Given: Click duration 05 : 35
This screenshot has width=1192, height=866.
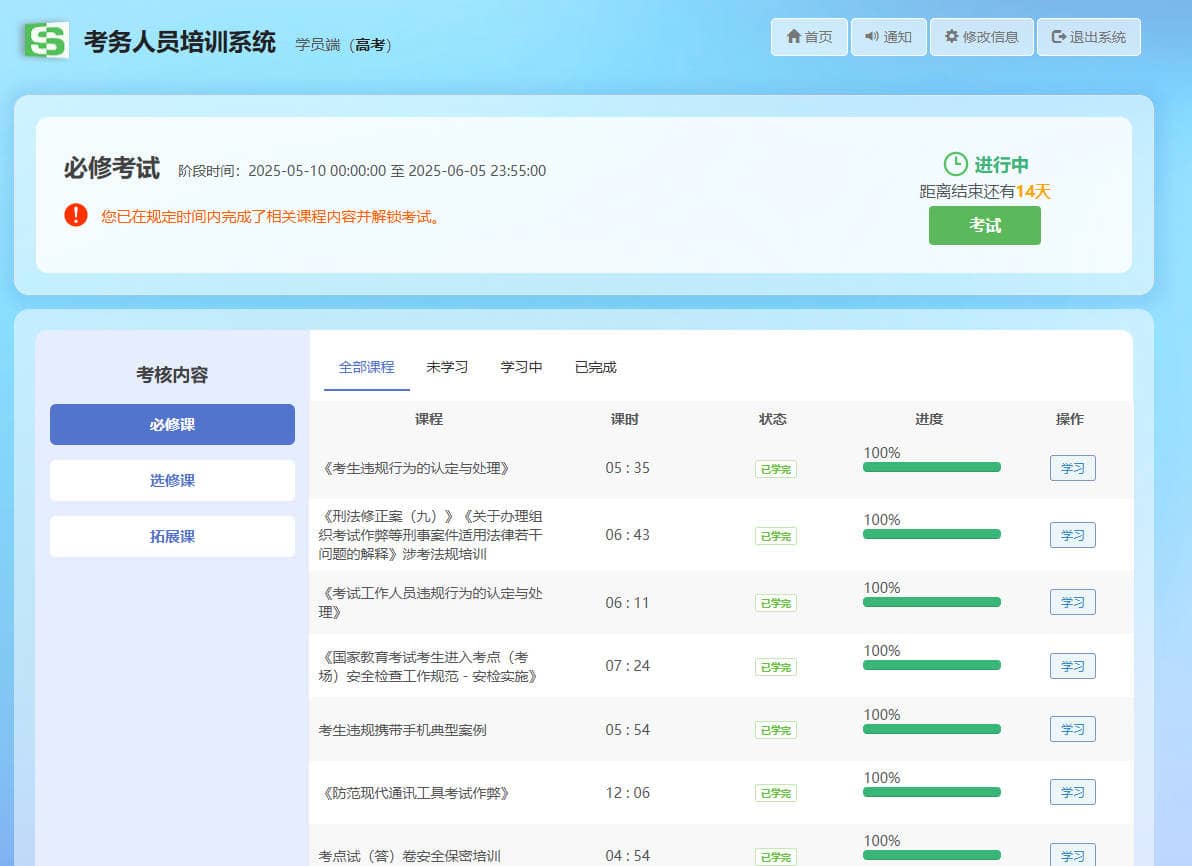Looking at the screenshot, I should pos(627,468).
